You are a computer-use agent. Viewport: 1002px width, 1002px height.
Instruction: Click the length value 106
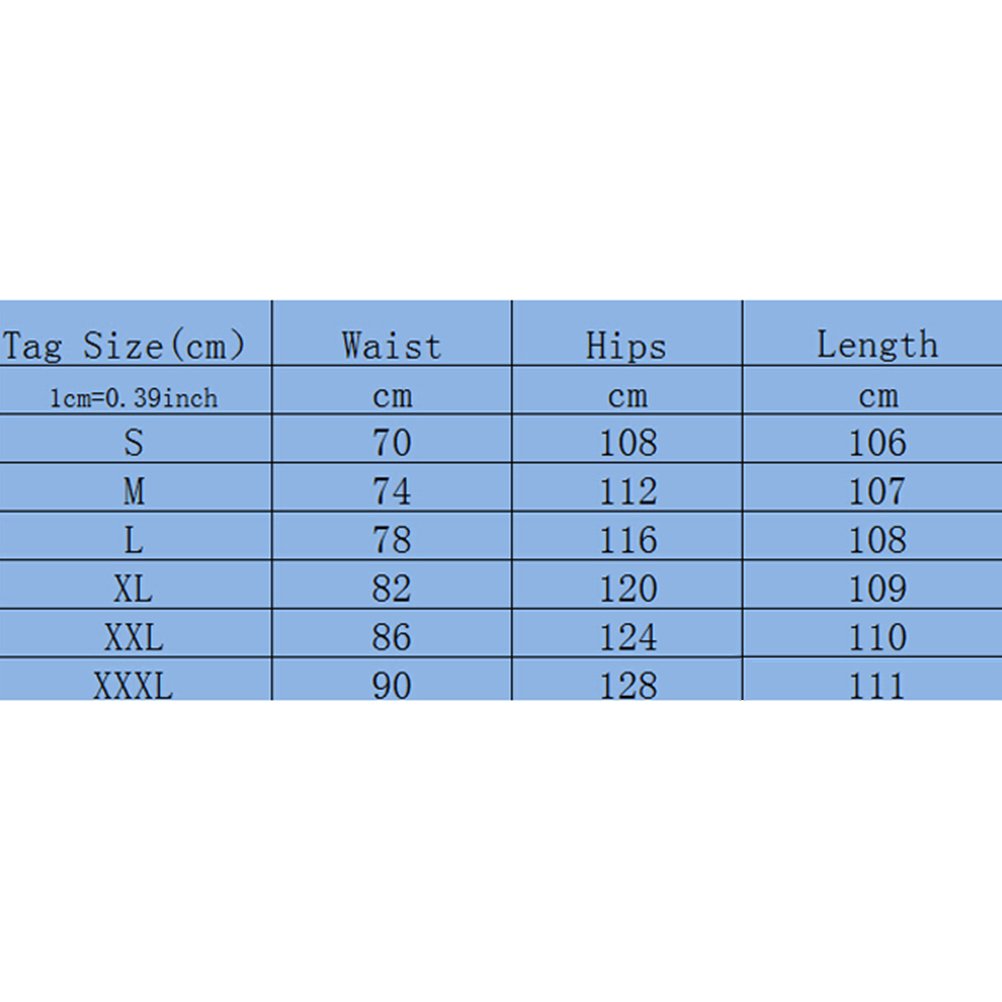click(x=877, y=442)
